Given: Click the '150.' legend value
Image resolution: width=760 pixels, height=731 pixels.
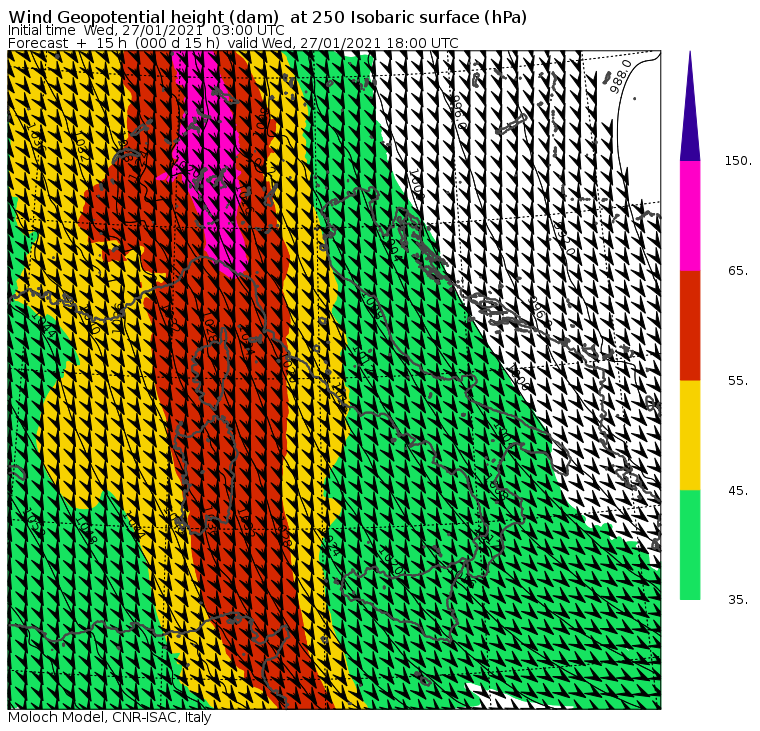Looking at the screenshot, I should tap(738, 161).
